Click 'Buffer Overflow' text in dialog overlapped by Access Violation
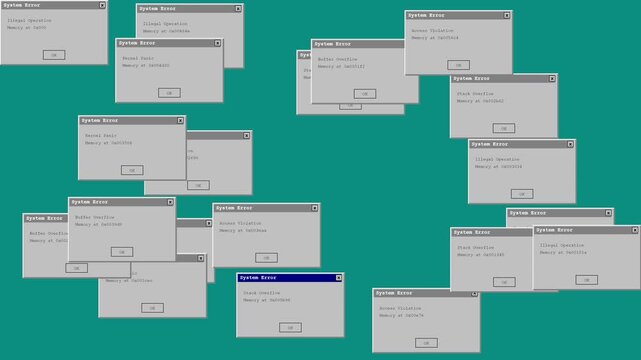 point(337,59)
